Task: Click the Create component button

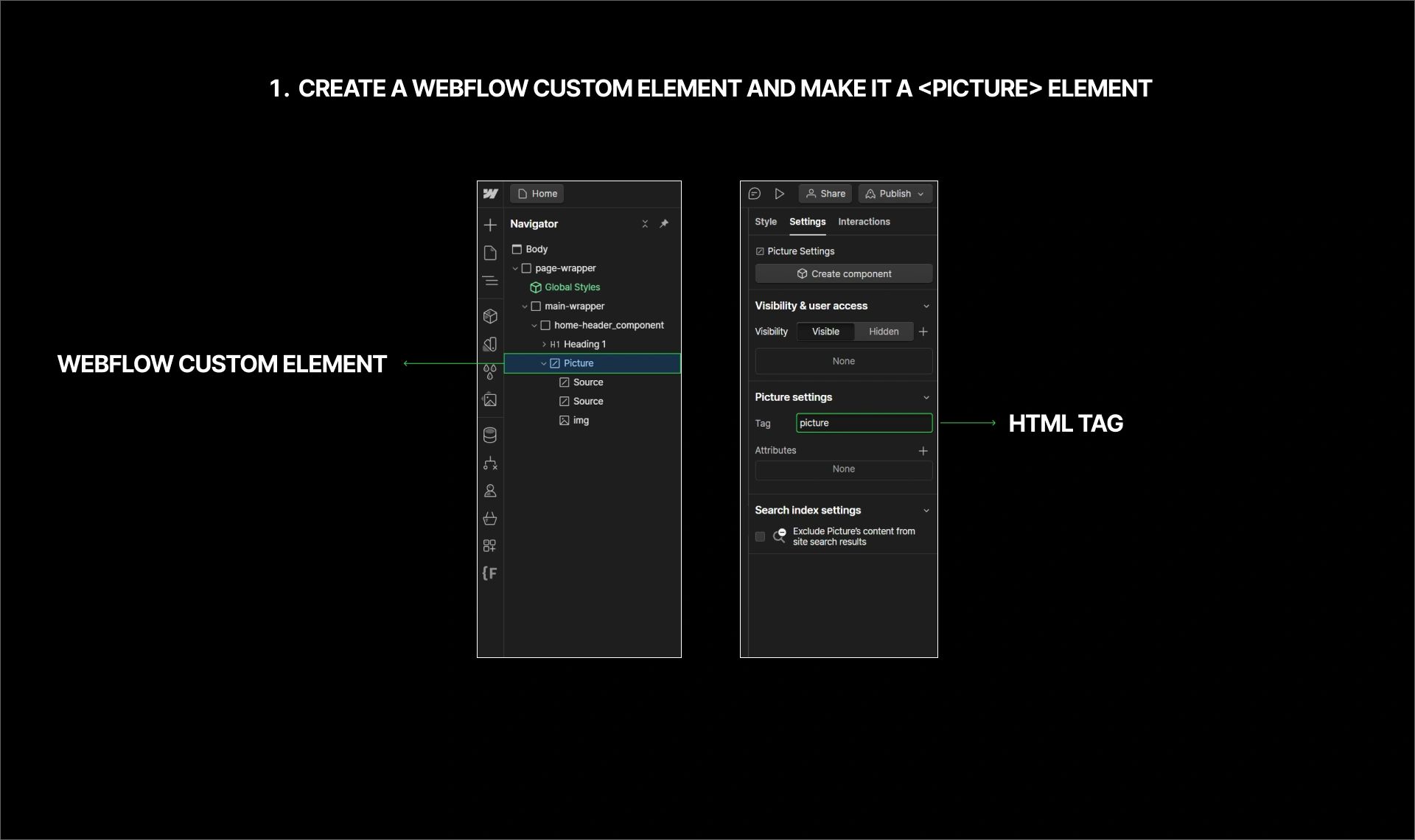Action: click(843, 273)
